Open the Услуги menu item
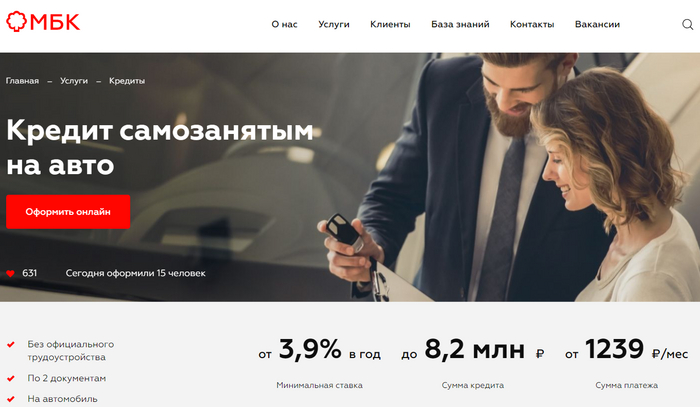Image resolution: width=700 pixels, height=407 pixels. click(x=334, y=25)
